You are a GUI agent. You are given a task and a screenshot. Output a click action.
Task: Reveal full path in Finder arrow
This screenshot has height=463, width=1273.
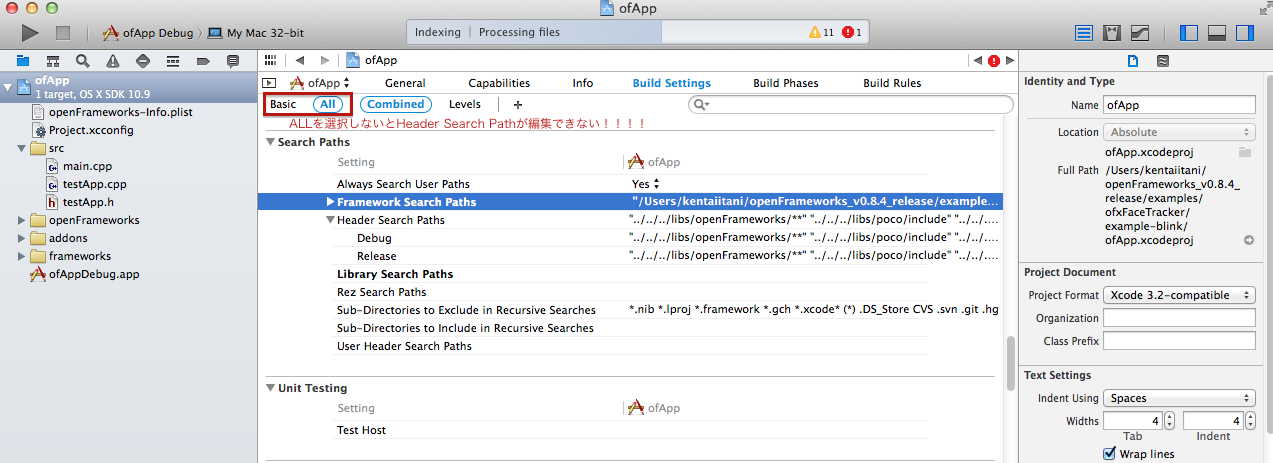(1249, 241)
